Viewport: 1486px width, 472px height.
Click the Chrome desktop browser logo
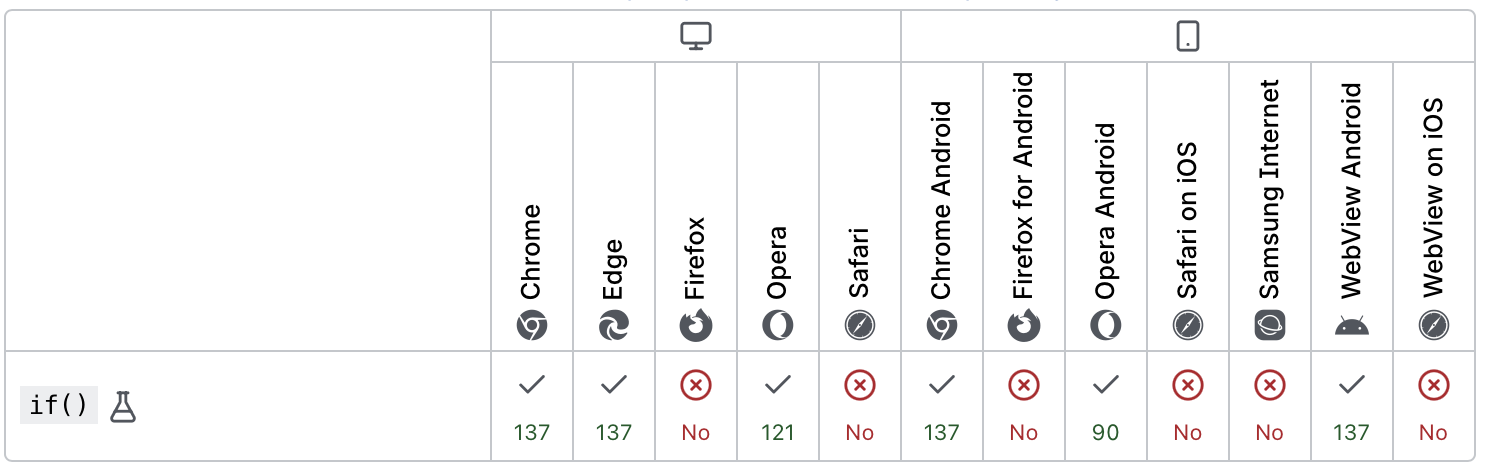(x=532, y=326)
